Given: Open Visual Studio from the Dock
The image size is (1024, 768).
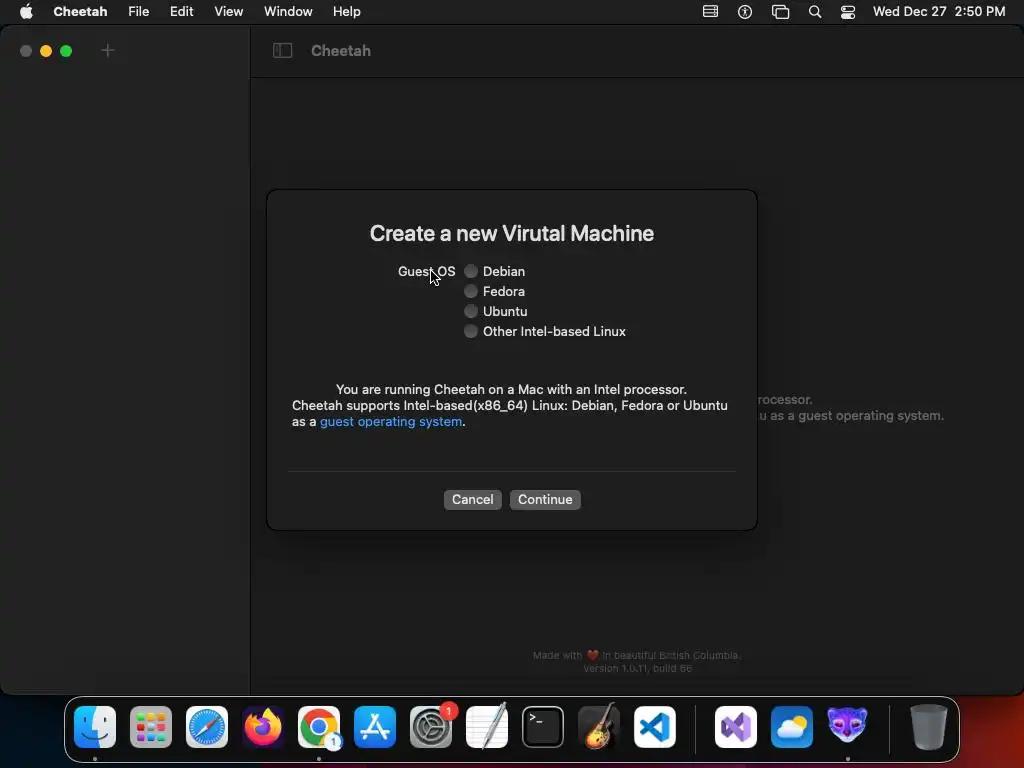Looking at the screenshot, I should pyautogui.click(x=736, y=727).
